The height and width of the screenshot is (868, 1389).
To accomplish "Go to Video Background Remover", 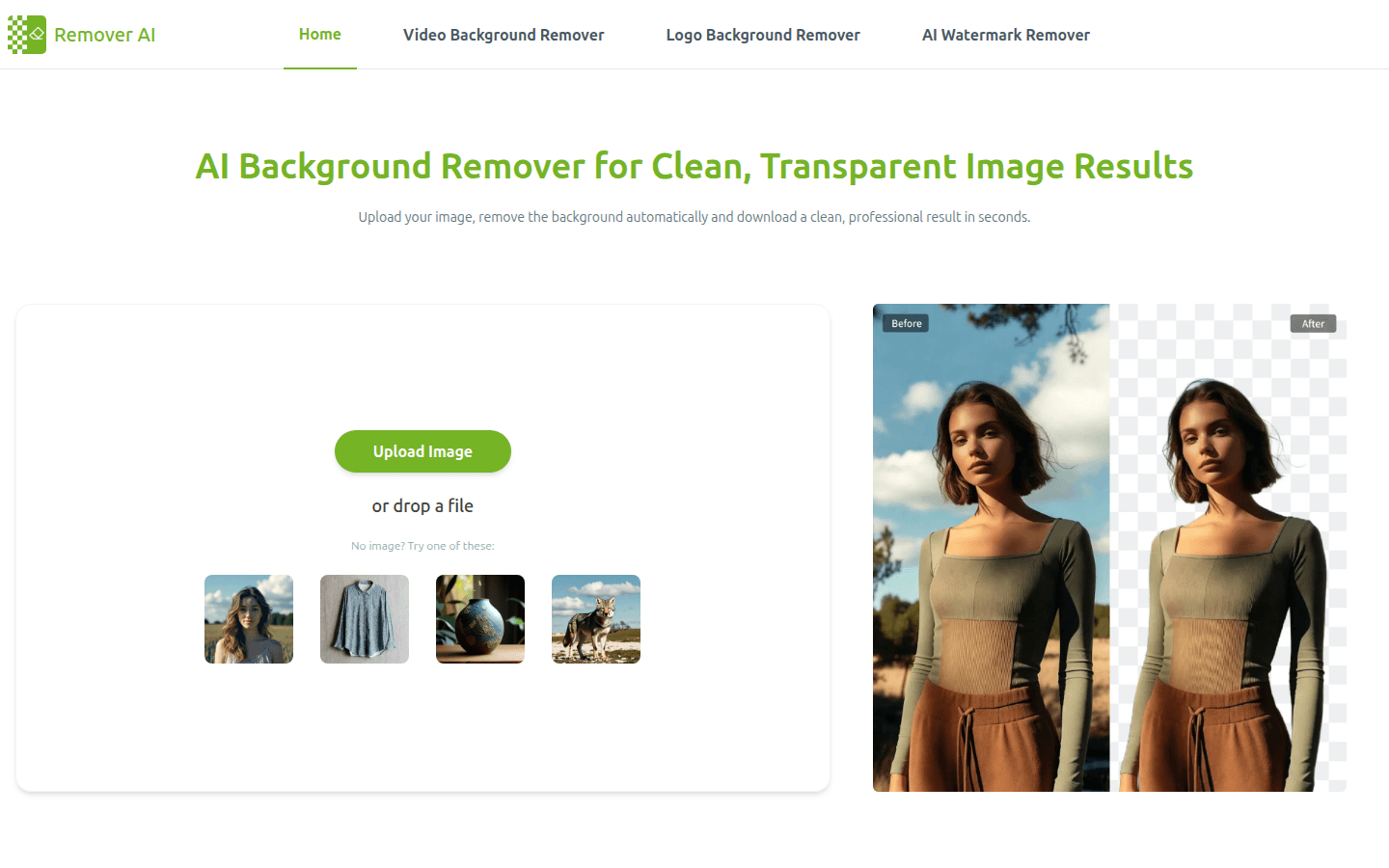I will tap(504, 35).
